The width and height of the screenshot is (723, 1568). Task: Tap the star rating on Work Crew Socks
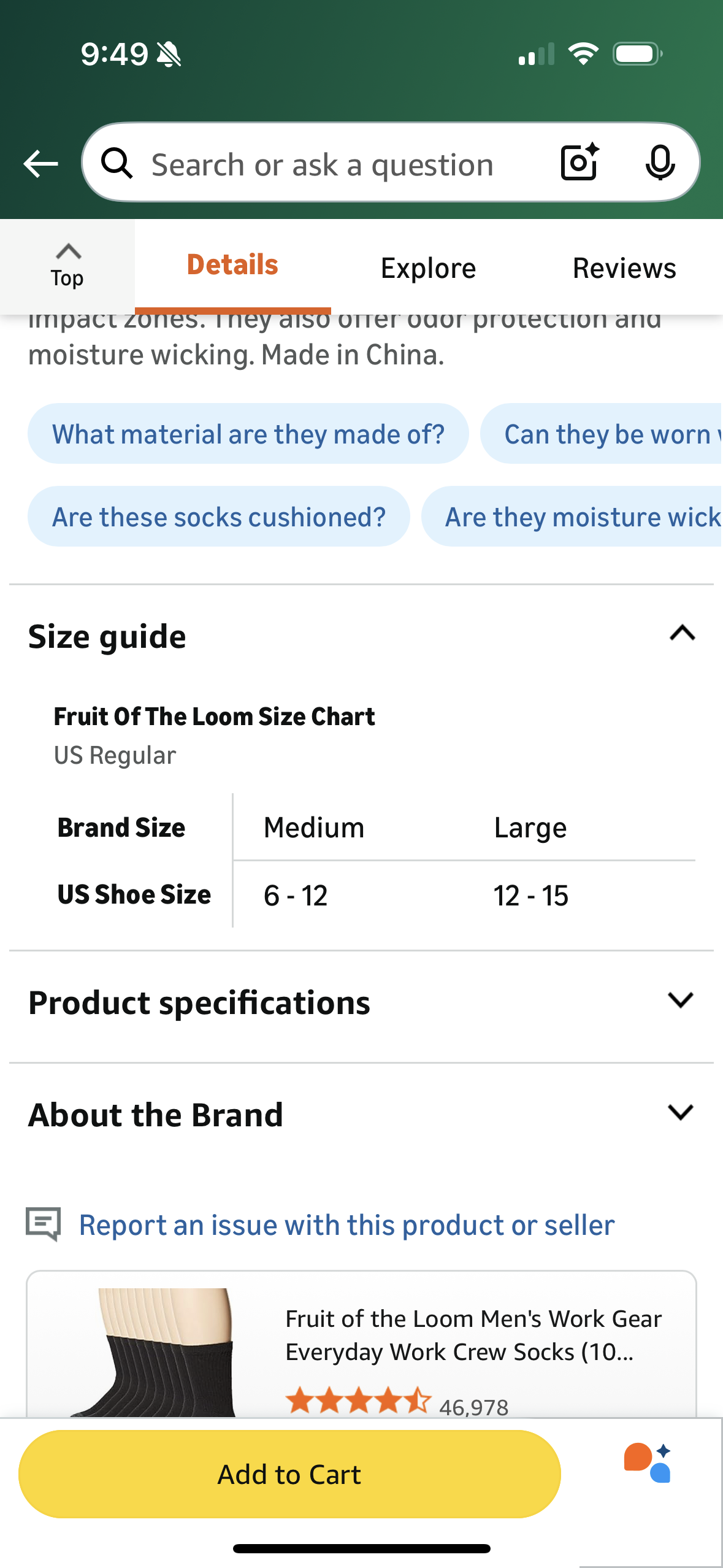pos(358,1401)
